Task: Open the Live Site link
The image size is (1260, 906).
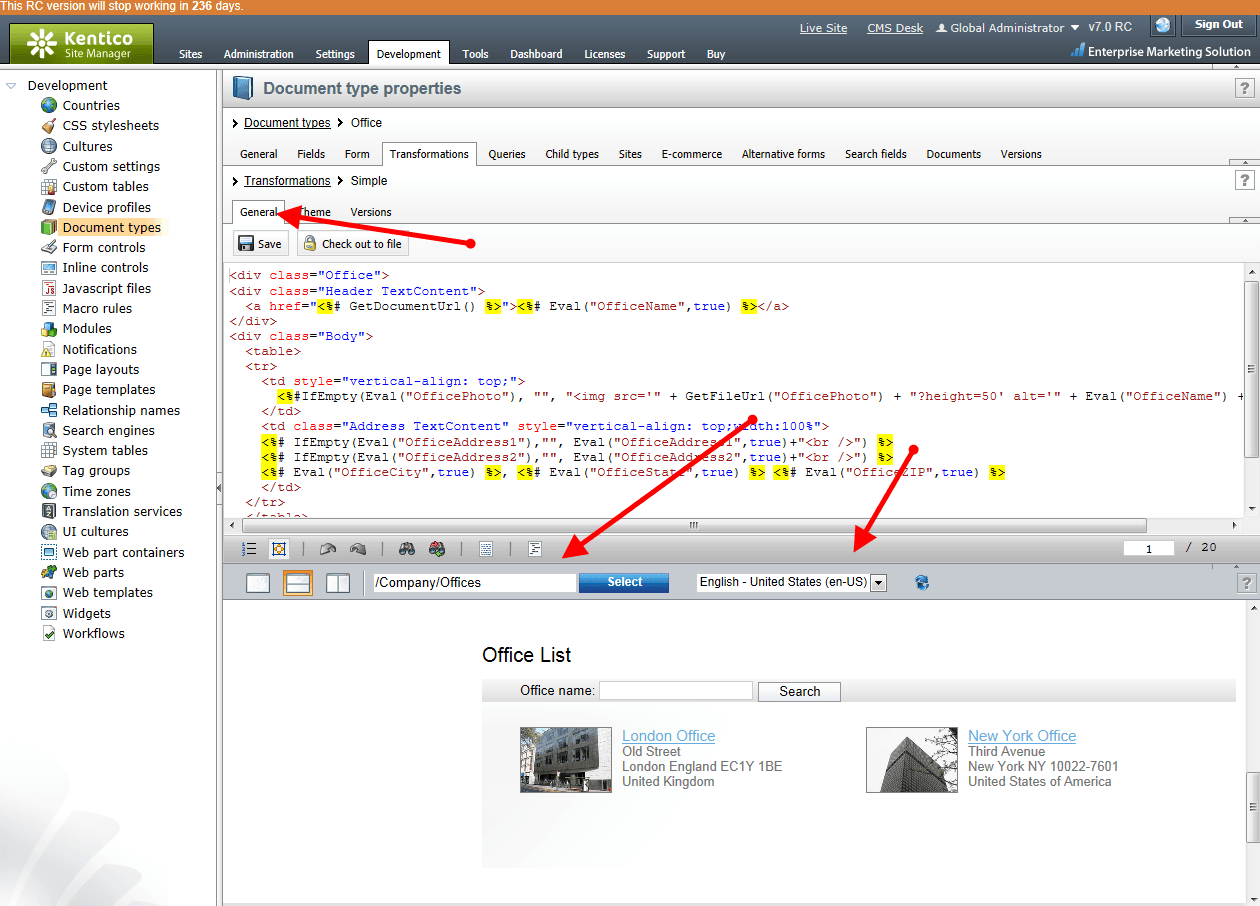Action: tap(823, 28)
